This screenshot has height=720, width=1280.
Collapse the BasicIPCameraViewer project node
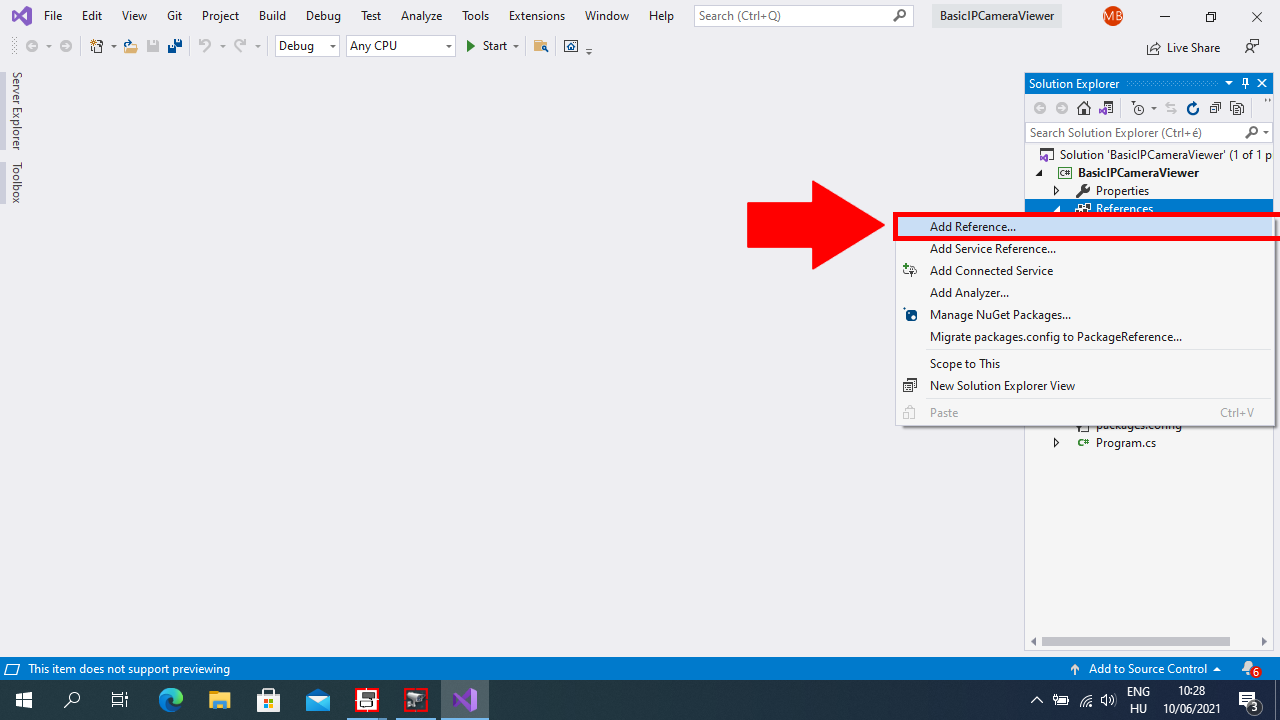pyautogui.click(x=1040, y=173)
